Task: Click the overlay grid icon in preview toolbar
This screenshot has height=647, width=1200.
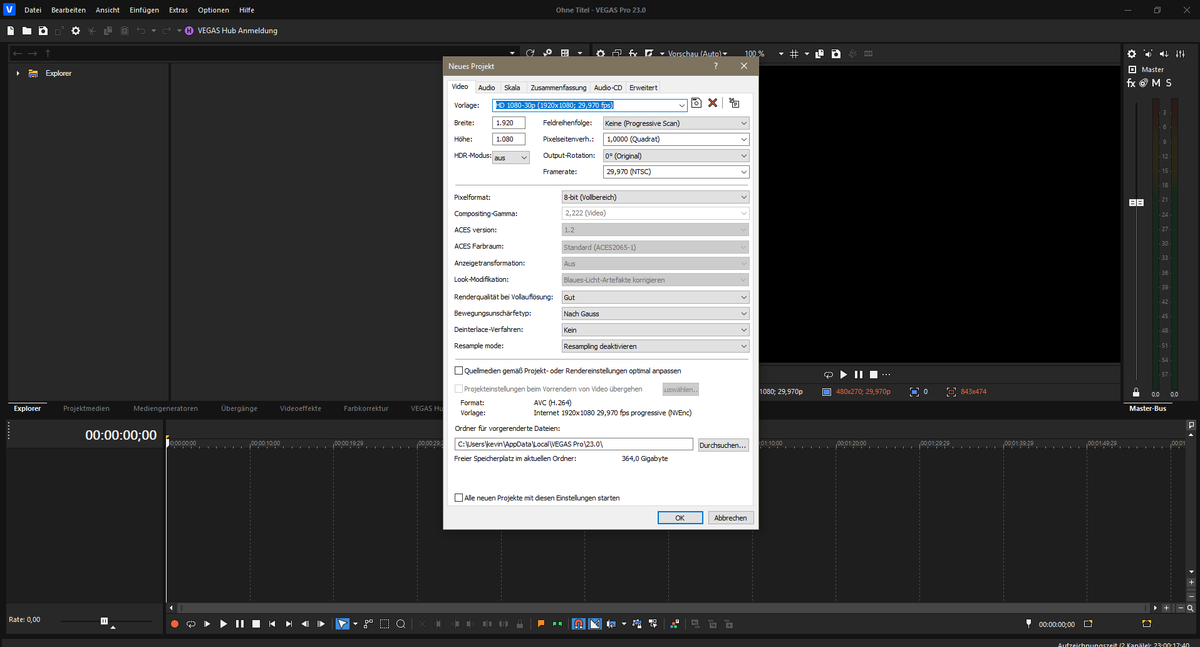Action: (794, 53)
